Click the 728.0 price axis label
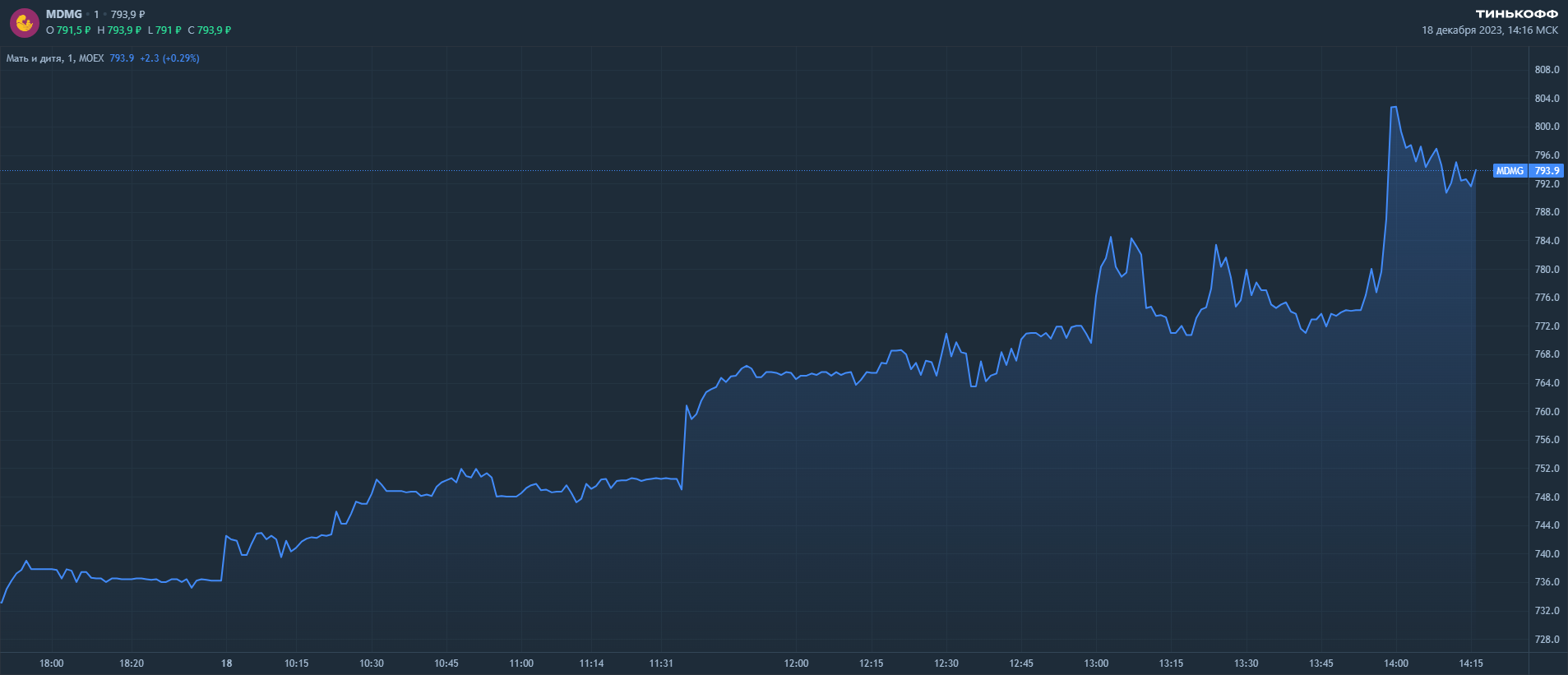This screenshot has height=675, width=1568. (x=1547, y=640)
